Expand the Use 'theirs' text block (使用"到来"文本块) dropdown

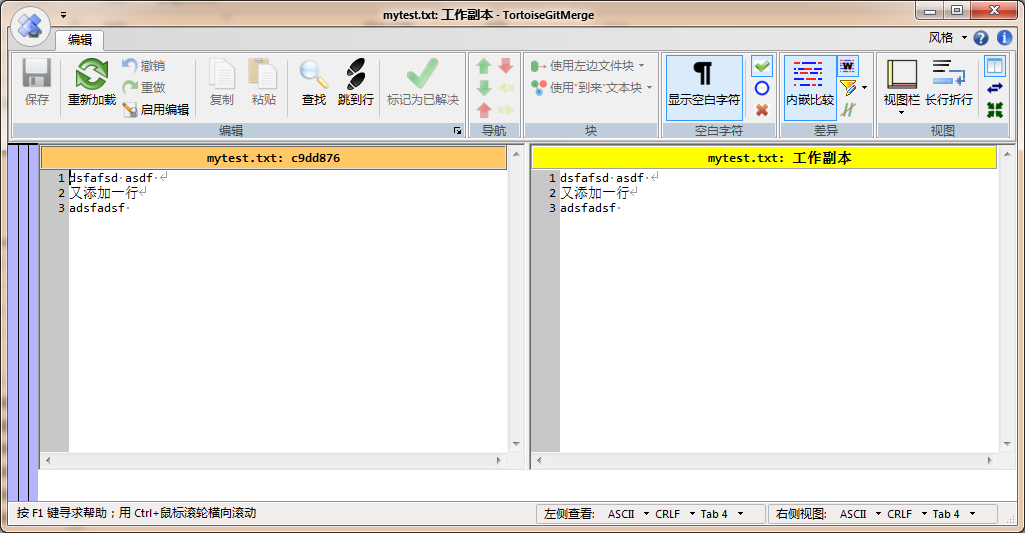tap(649, 88)
